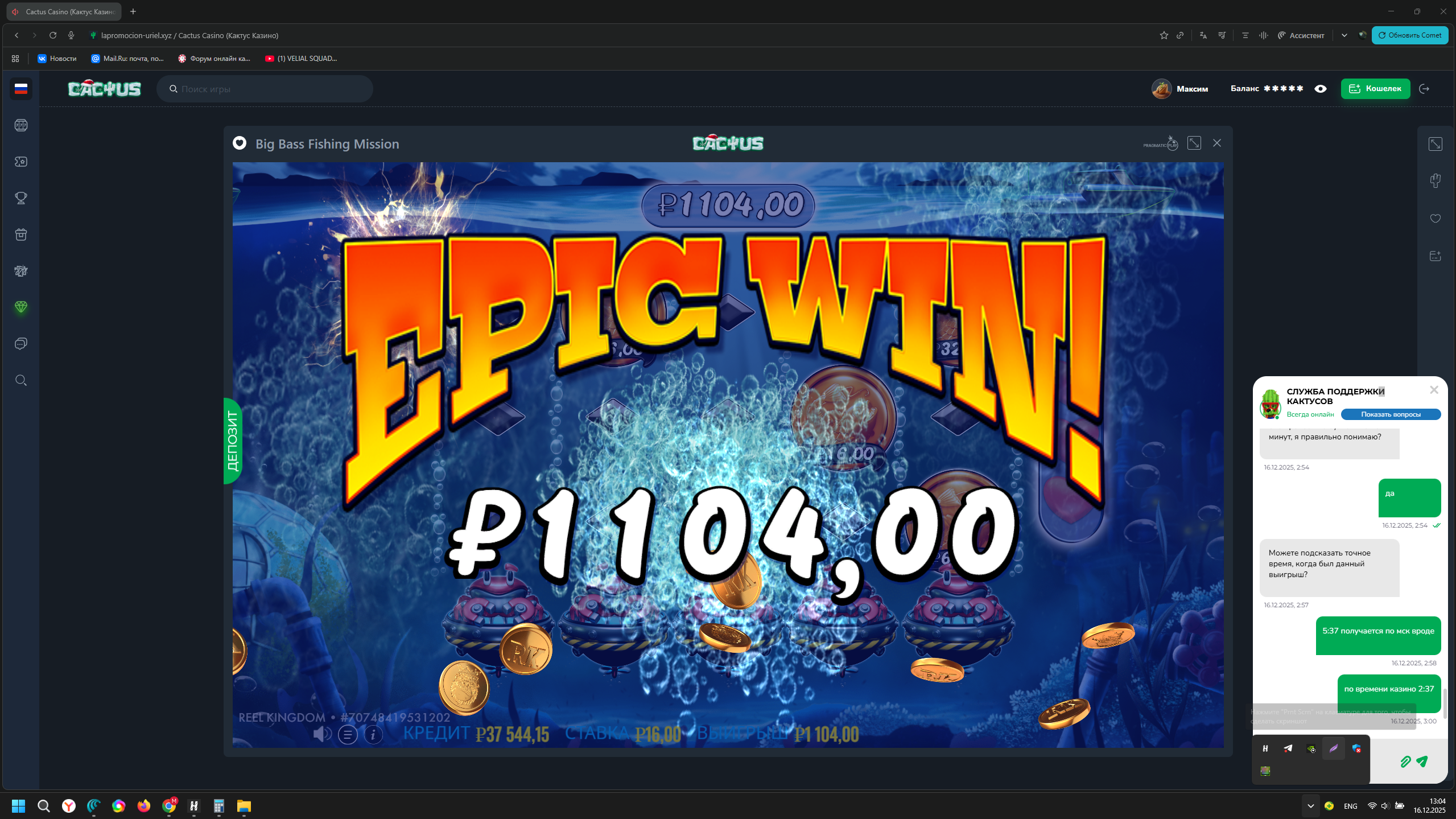The width and height of the screenshot is (1456, 819).
Task: Open the gift box bonuses icon
Action: coord(21,234)
